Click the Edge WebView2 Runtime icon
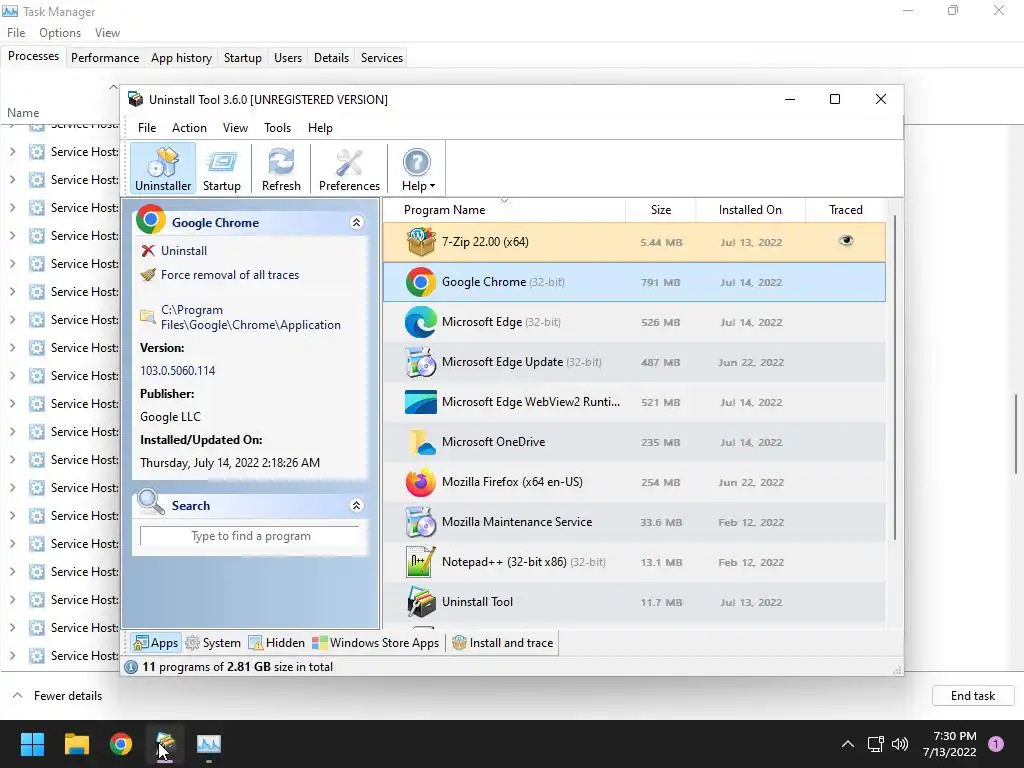Viewport: 1024px width, 768px height. pos(421,402)
